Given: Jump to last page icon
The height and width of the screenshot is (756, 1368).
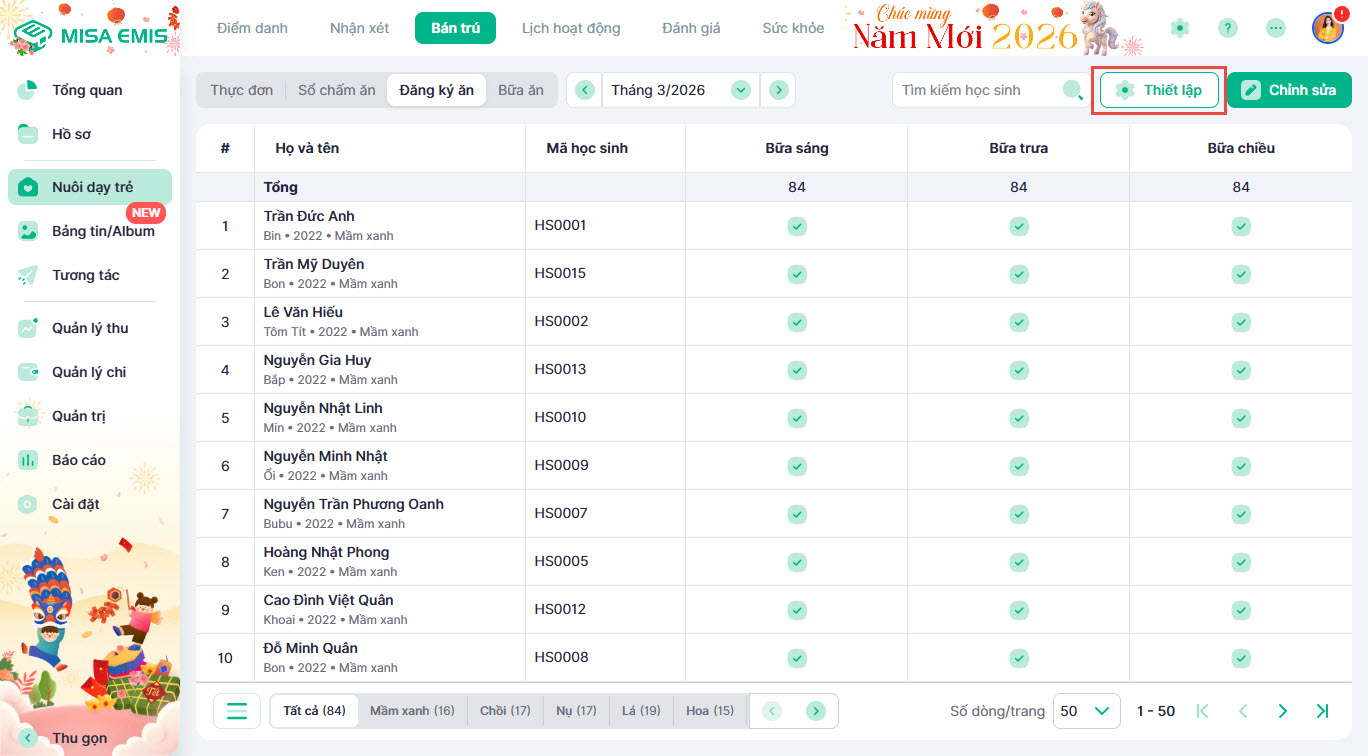Looking at the screenshot, I should click(1322, 711).
